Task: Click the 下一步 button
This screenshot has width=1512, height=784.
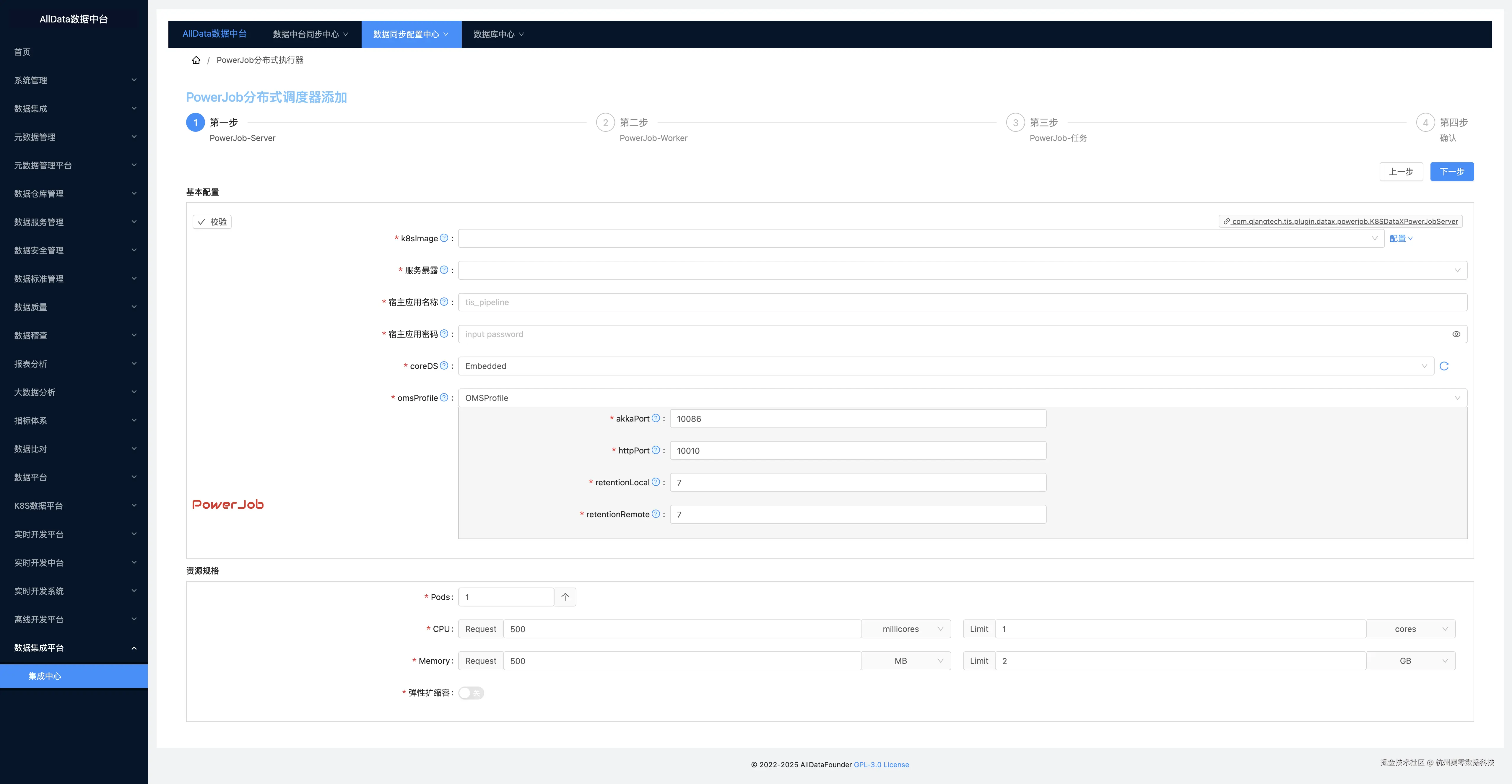Action: pos(1451,171)
